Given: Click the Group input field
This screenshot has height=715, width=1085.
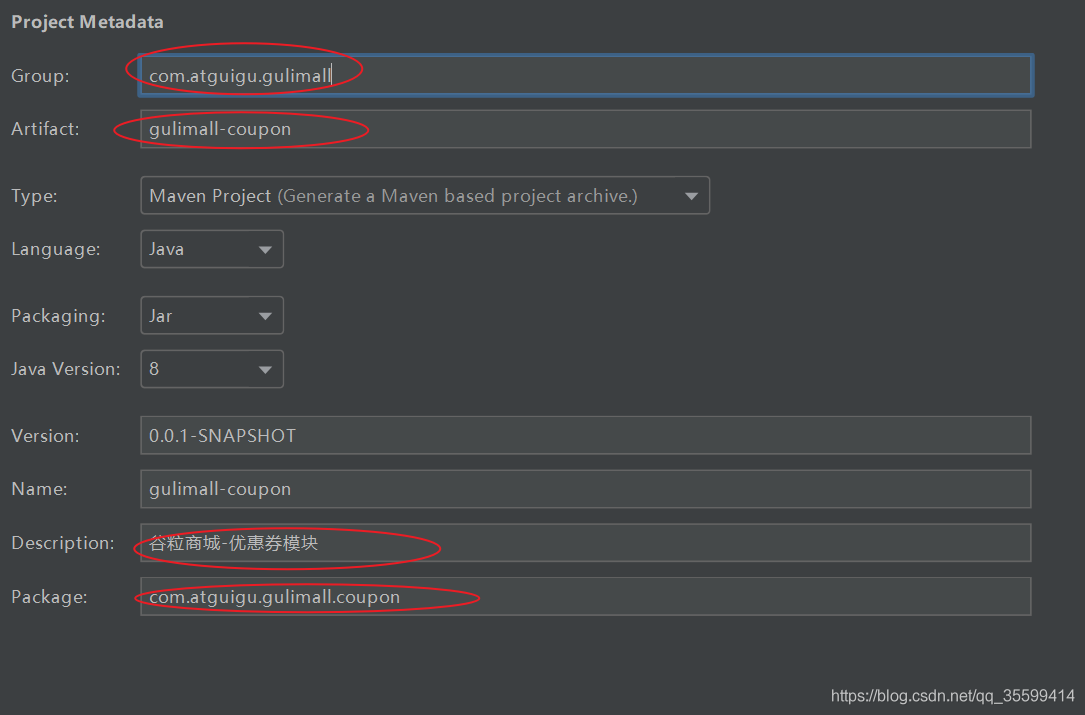Looking at the screenshot, I should [585, 75].
